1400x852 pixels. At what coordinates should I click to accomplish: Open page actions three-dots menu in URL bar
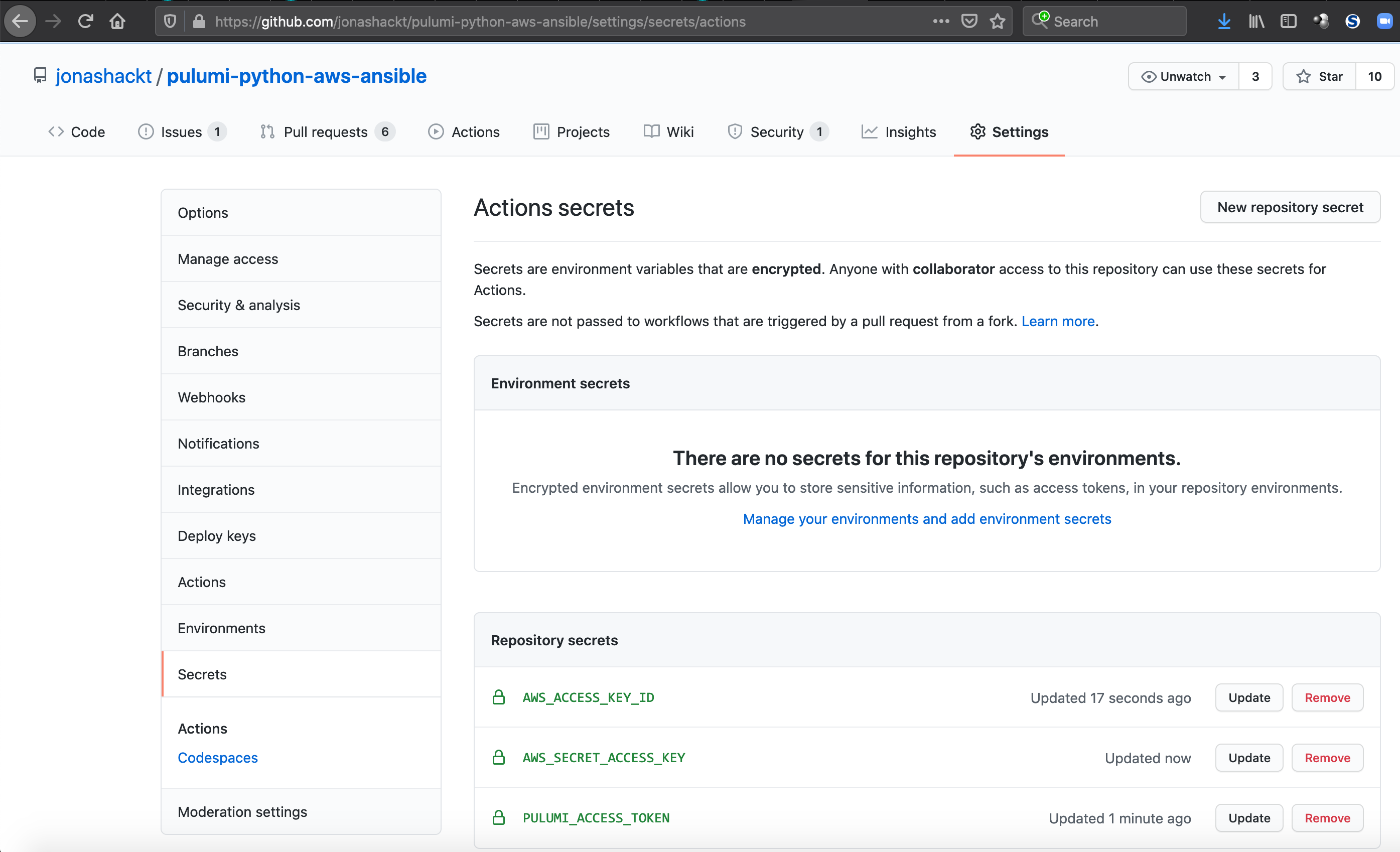pyautogui.click(x=941, y=22)
